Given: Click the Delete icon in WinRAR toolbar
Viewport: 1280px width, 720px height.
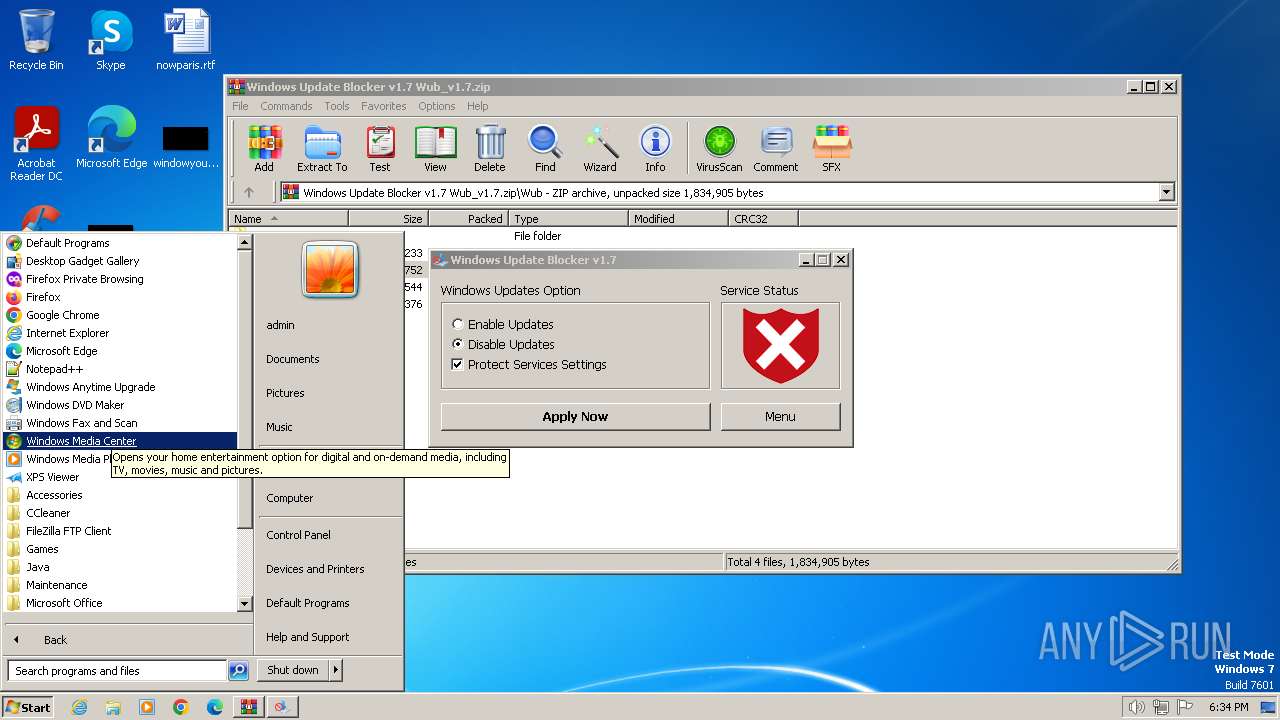Looking at the screenshot, I should point(490,148).
